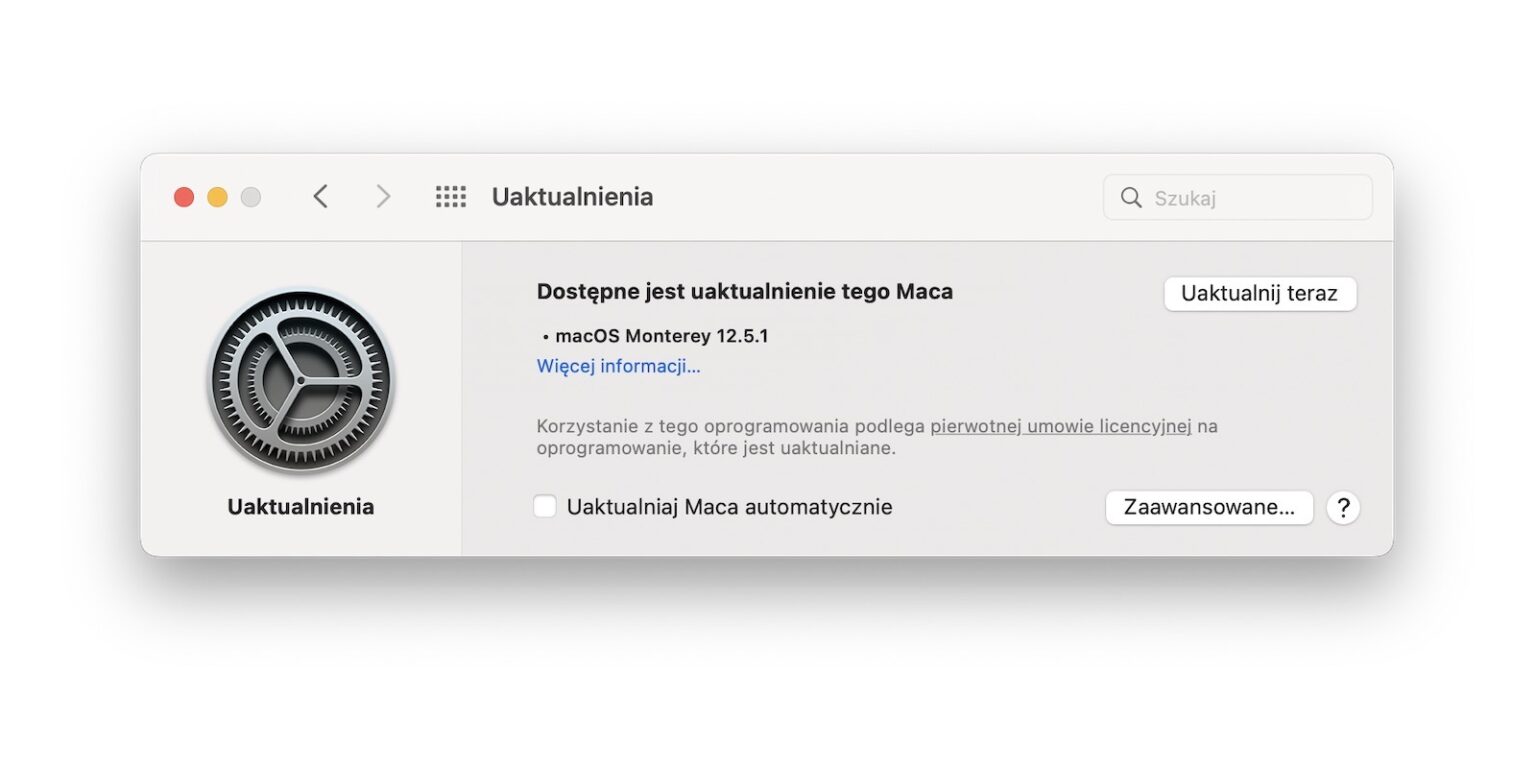Click the forward navigation arrow
Image resolution: width=1536 pixels, height=768 pixels.
383,196
